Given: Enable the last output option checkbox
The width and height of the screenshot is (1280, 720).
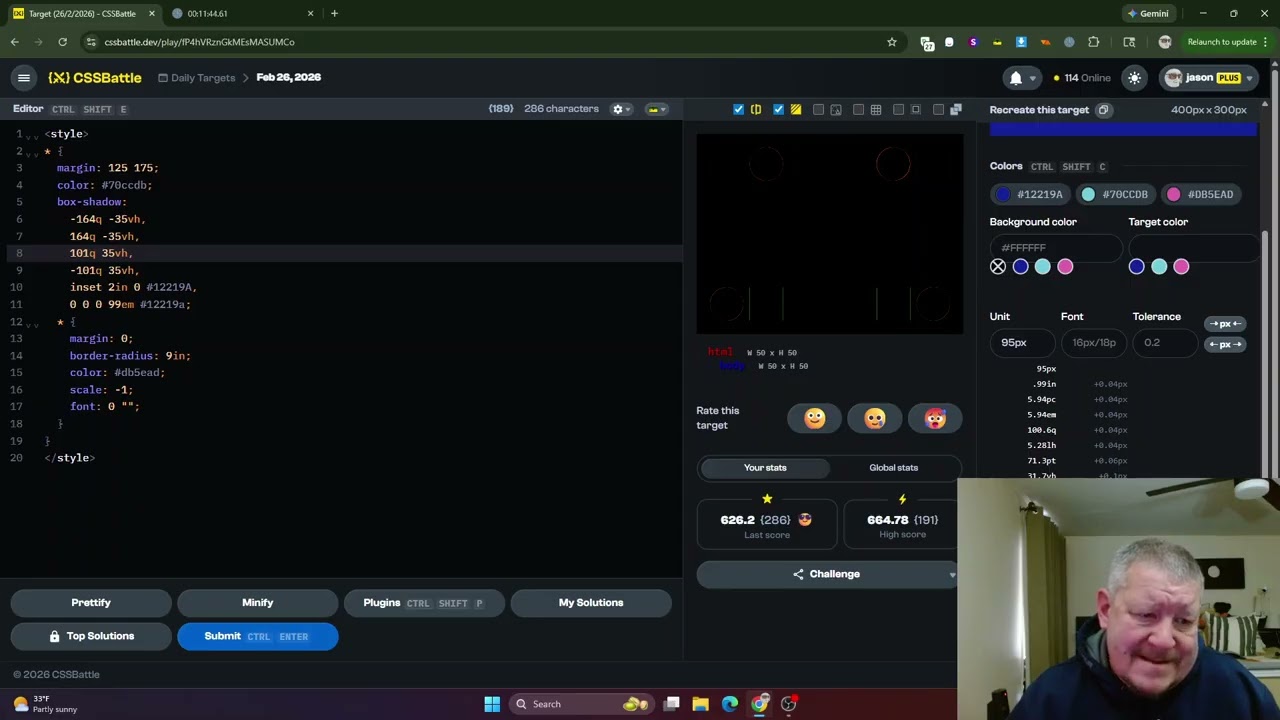Looking at the screenshot, I should pos(938,109).
